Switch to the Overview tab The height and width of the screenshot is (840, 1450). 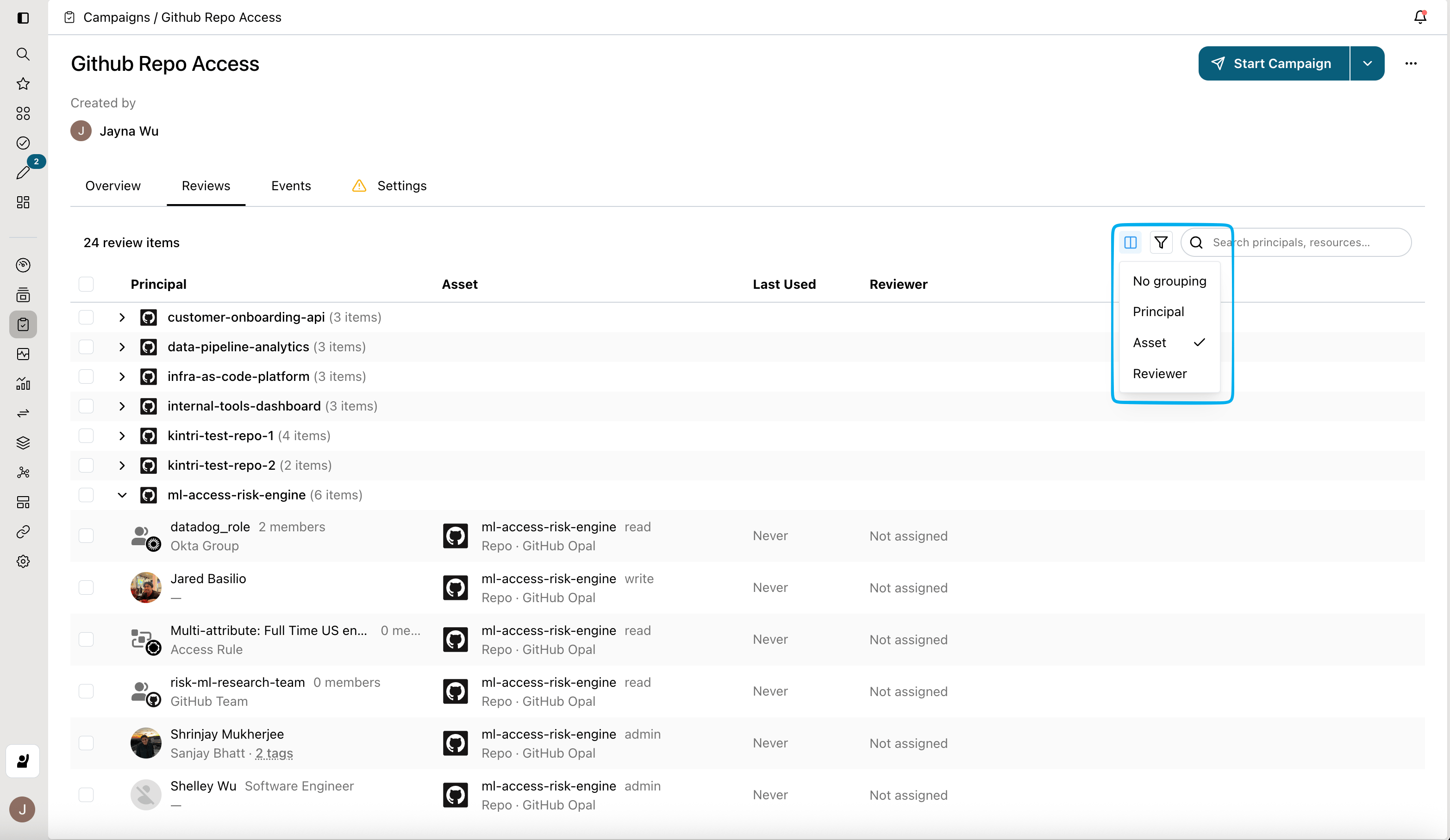[113, 186]
